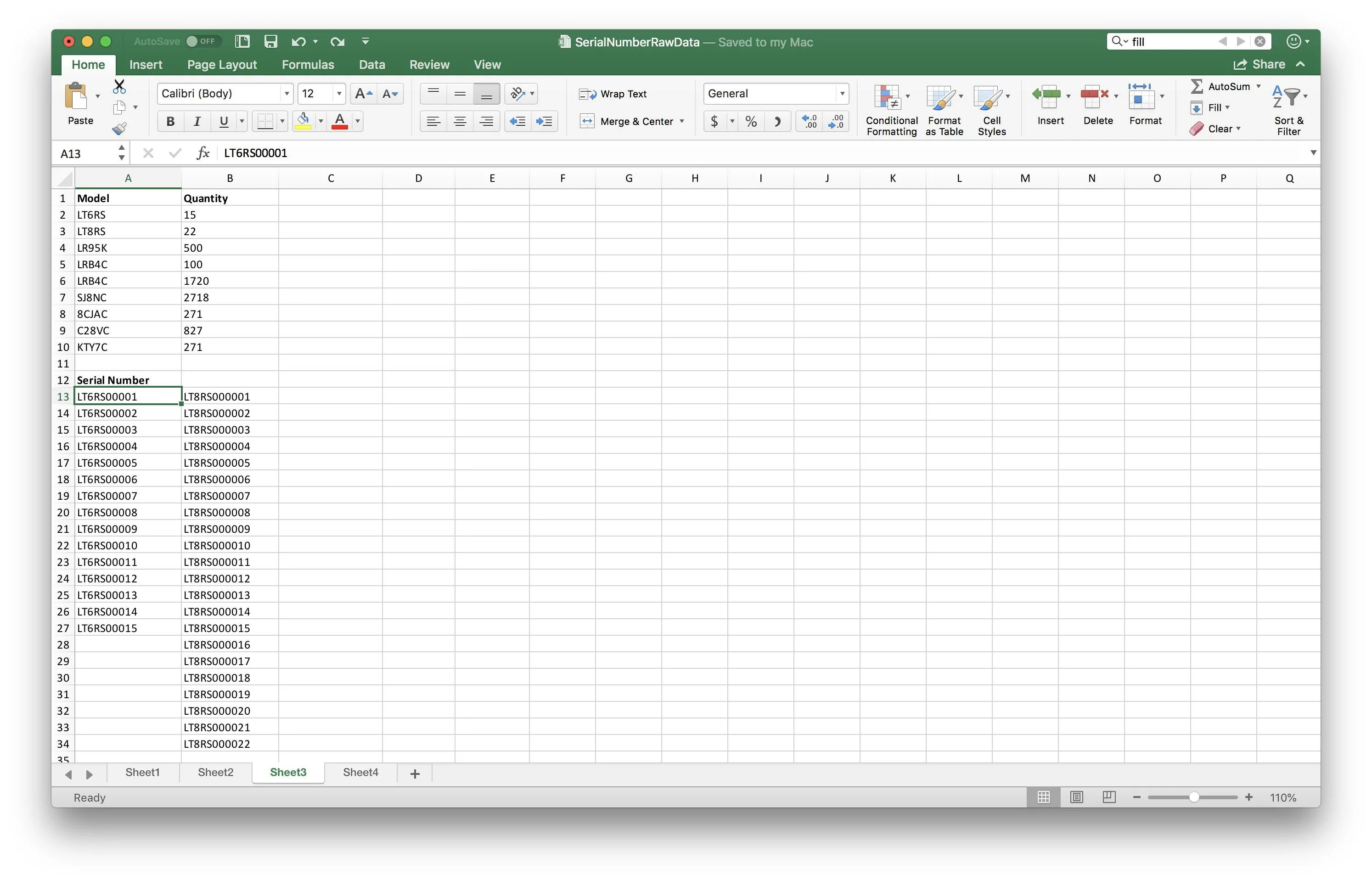Image resolution: width=1372 pixels, height=881 pixels.
Task: Click the Insert Function fx icon
Action: click(x=202, y=153)
